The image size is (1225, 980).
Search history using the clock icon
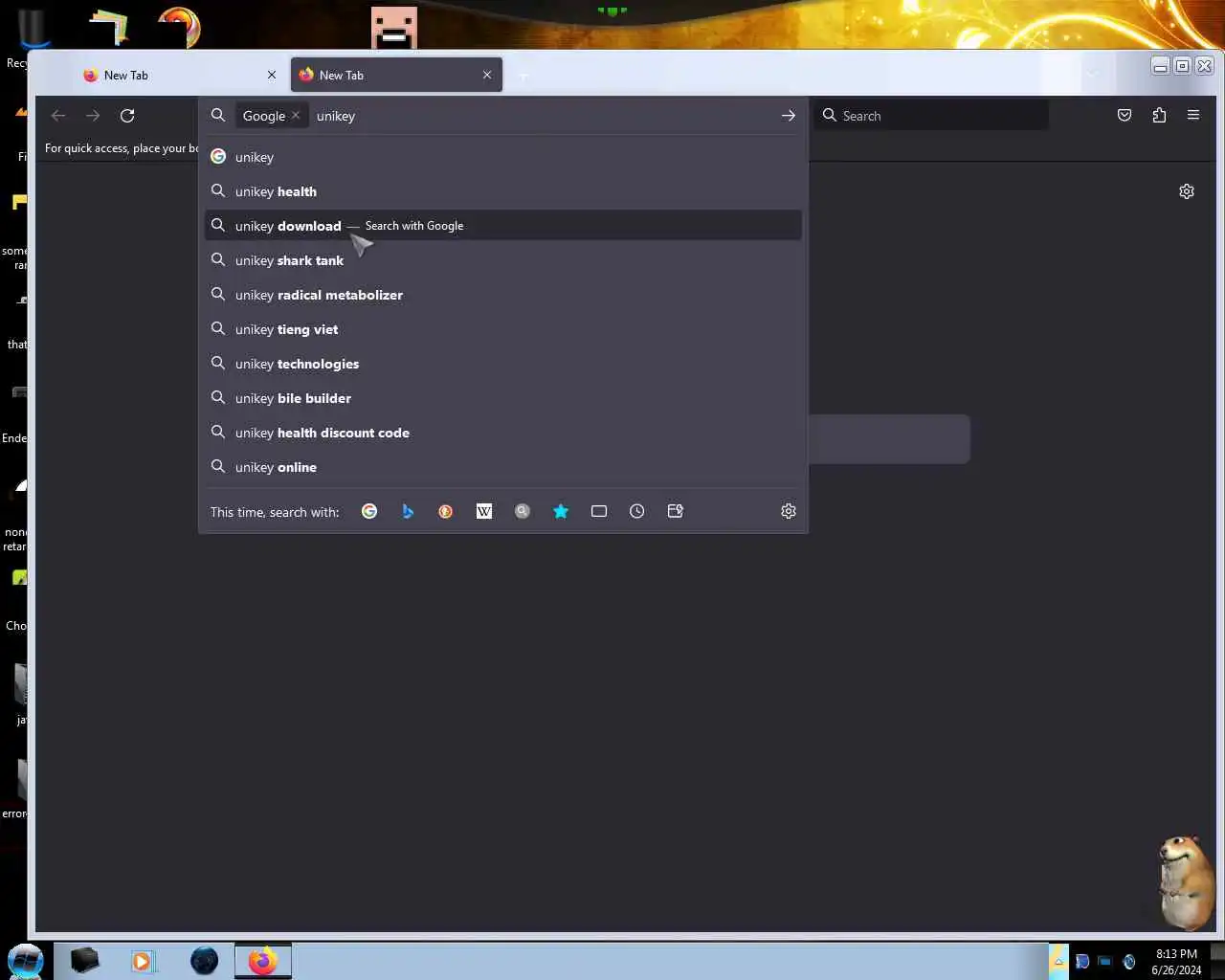click(x=637, y=511)
